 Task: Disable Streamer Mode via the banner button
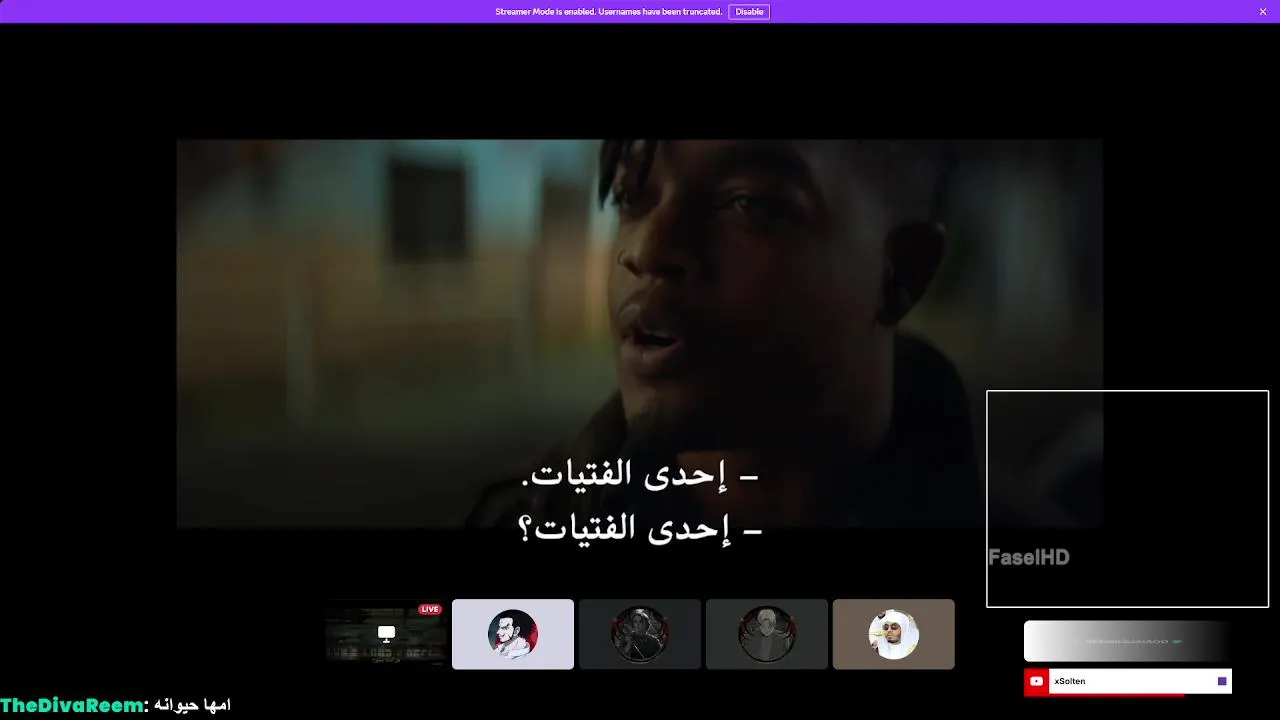pyautogui.click(x=749, y=12)
